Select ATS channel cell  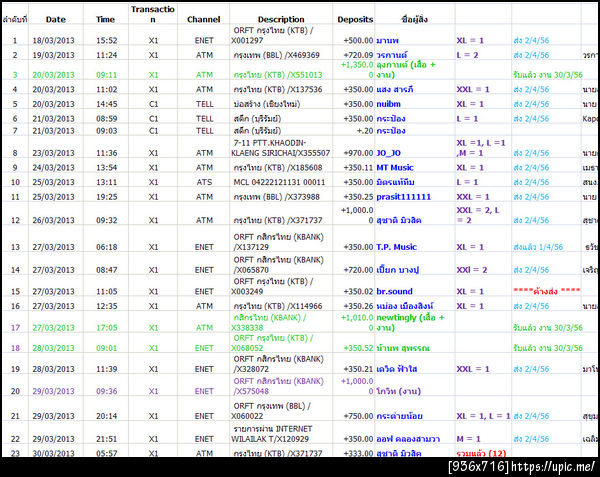point(204,182)
